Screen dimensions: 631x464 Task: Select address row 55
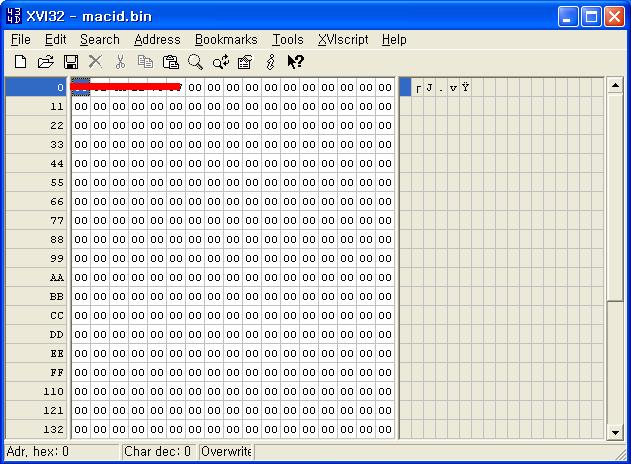click(x=36, y=182)
